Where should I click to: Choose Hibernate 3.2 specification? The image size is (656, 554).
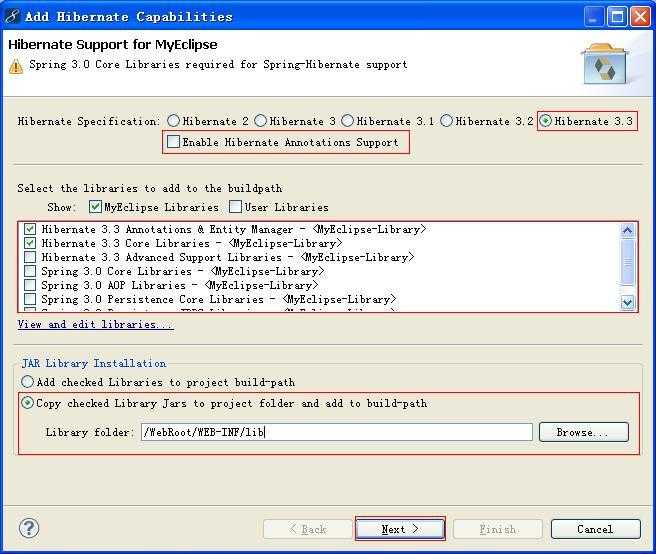pyautogui.click(x=446, y=121)
